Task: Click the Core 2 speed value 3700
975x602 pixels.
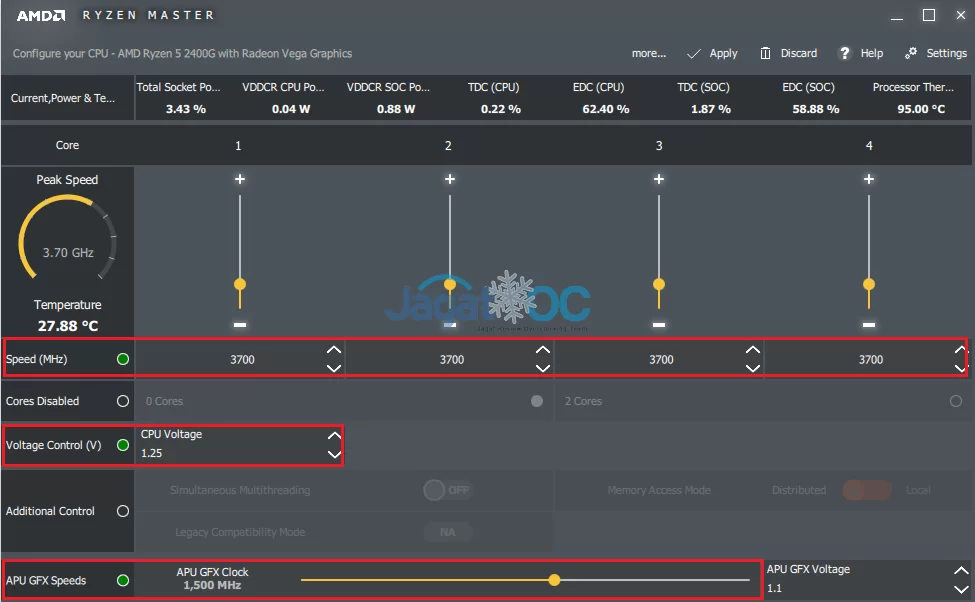Action: (x=452, y=359)
